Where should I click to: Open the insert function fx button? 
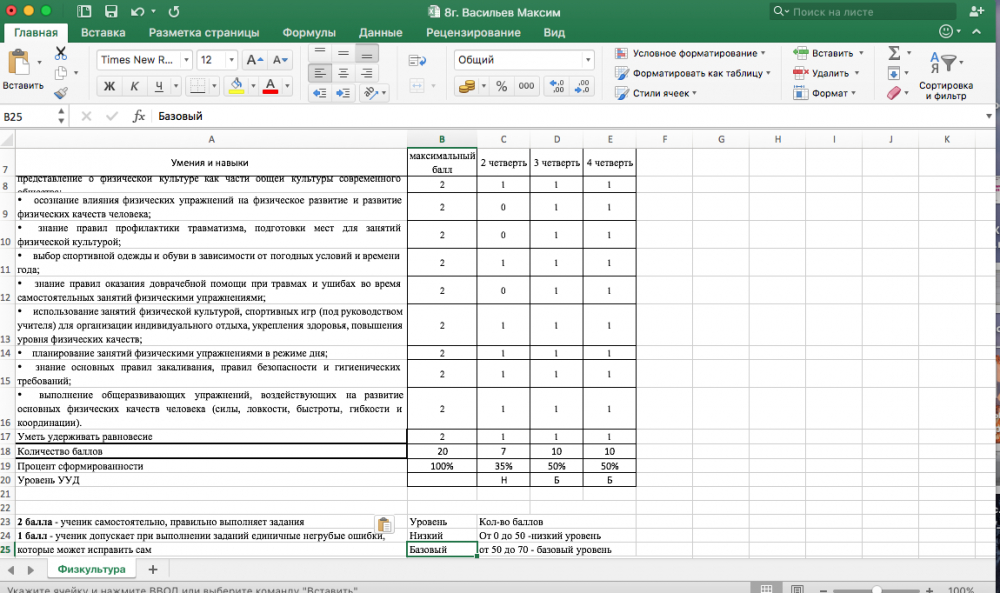coord(138,116)
